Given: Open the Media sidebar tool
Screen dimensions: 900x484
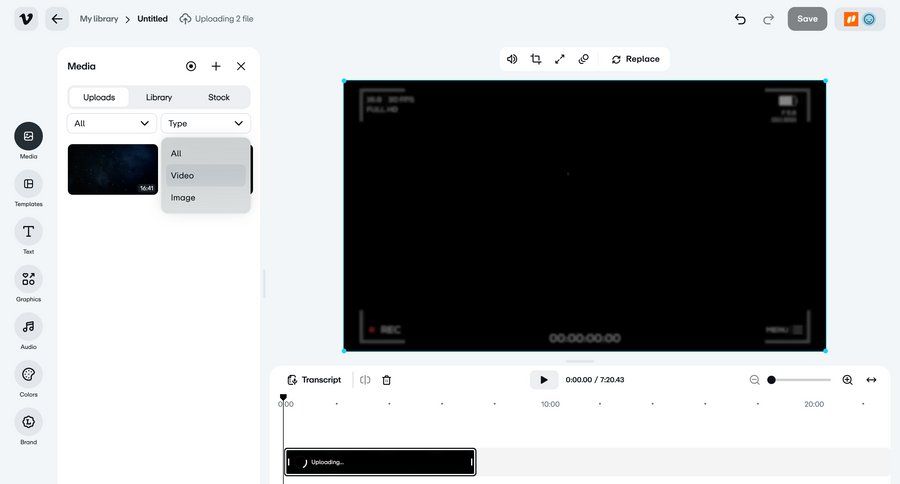Looking at the screenshot, I should tap(28, 141).
